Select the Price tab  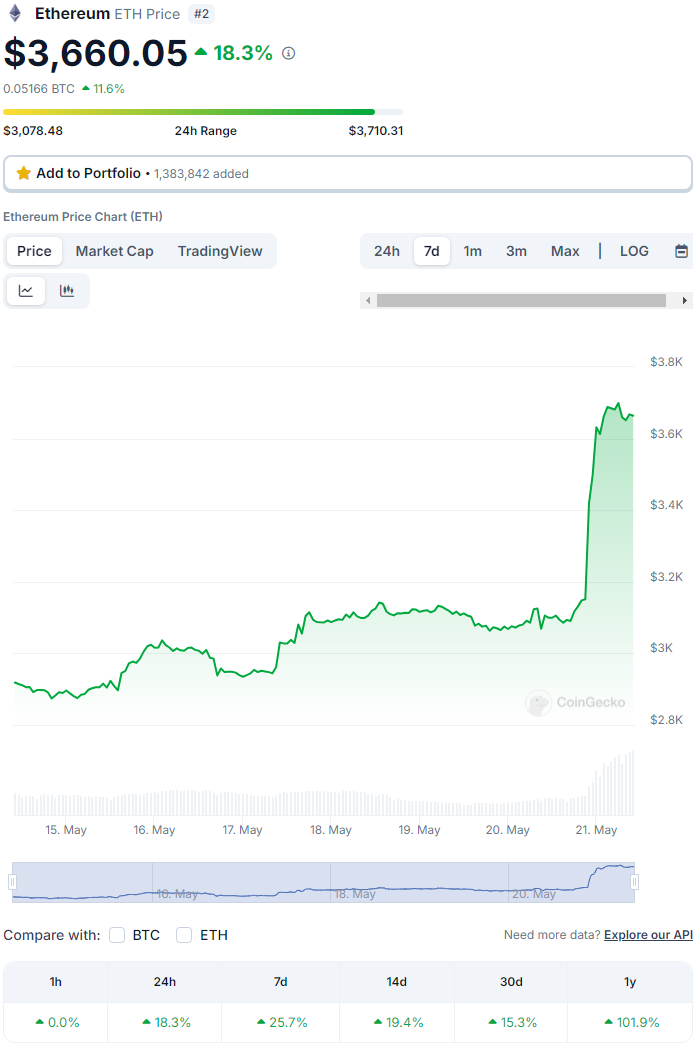tap(34, 251)
